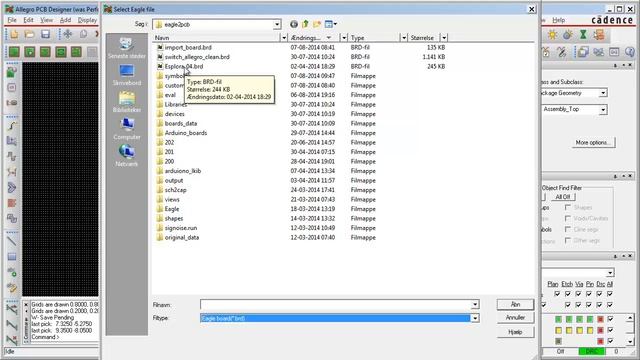Click New file icon in Allegro toolbar
This screenshot has width=640, height=360.
(14, 34)
